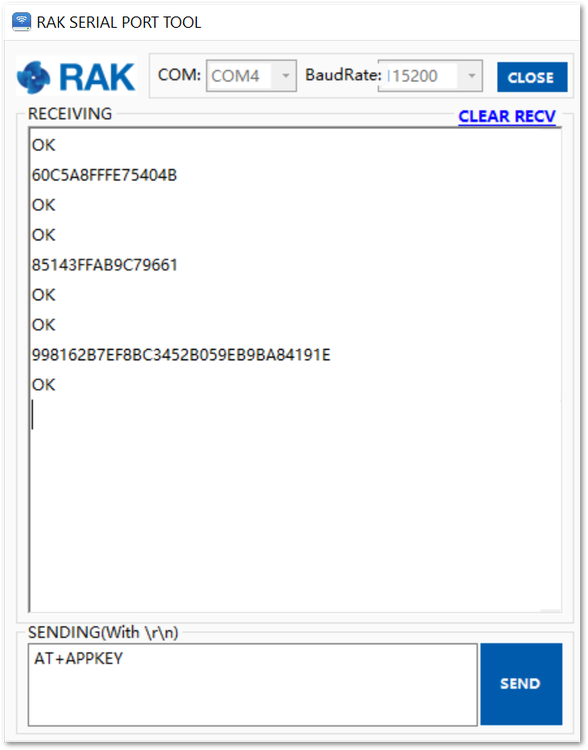Click the 60C5A8FFFE75404B line in receiving area
Image resolution: width=588 pixels, height=750 pixels.
coord(104,175)
